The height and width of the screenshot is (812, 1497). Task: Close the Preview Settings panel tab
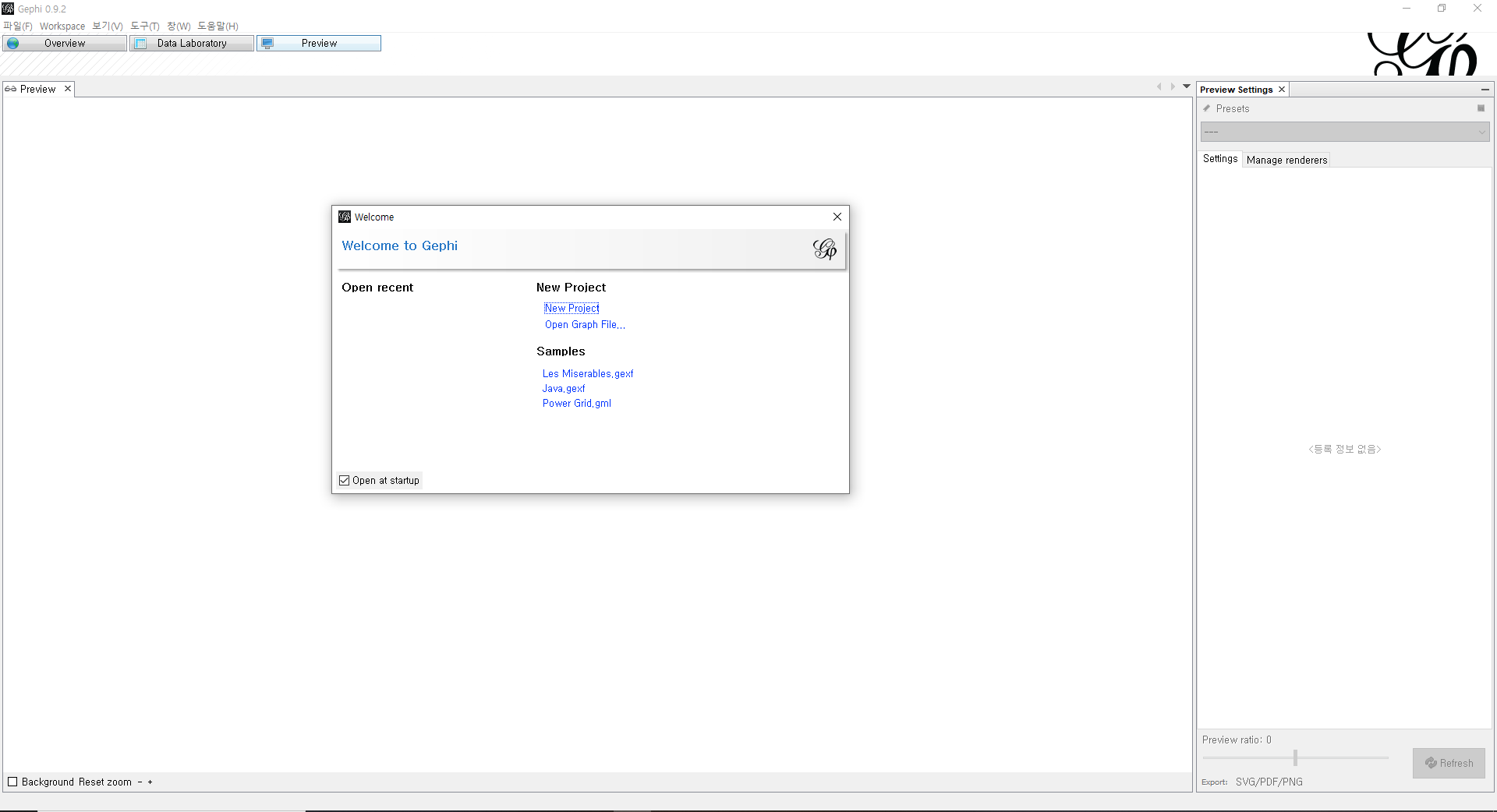point(1281,90)
